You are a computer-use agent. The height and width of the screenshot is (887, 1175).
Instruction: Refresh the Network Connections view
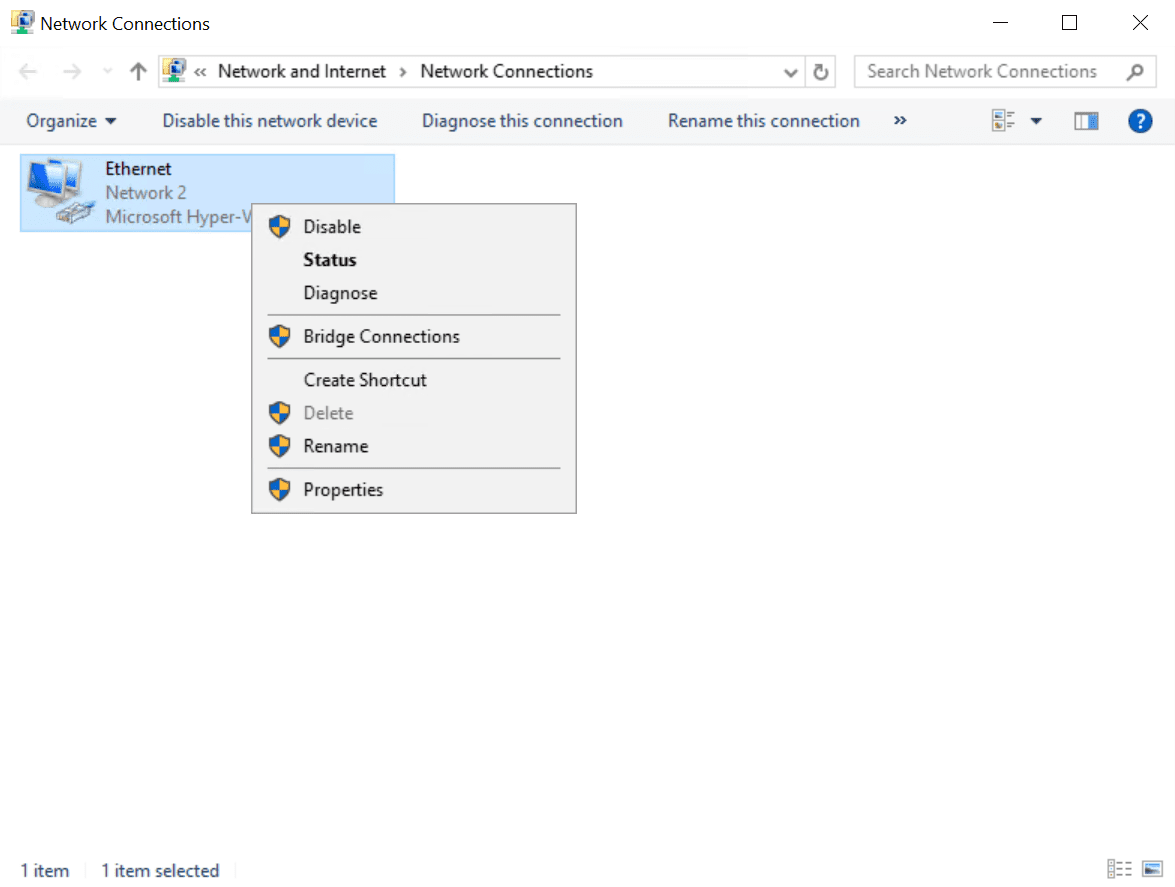tap(821, 72)
